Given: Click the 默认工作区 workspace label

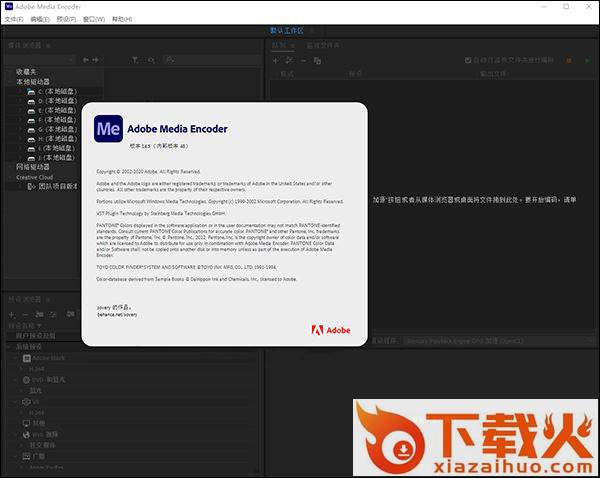Looking at the screenshot, I should tap(290, 32).
